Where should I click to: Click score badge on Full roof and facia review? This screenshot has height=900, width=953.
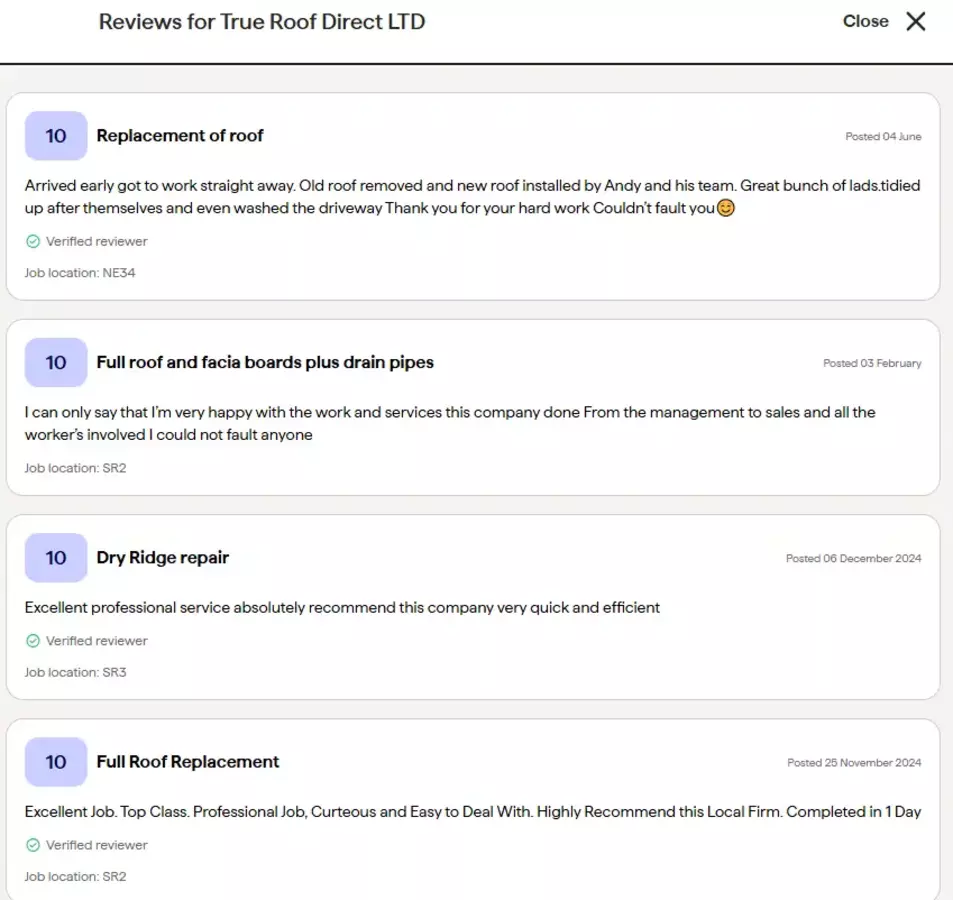tap(56, 362)
